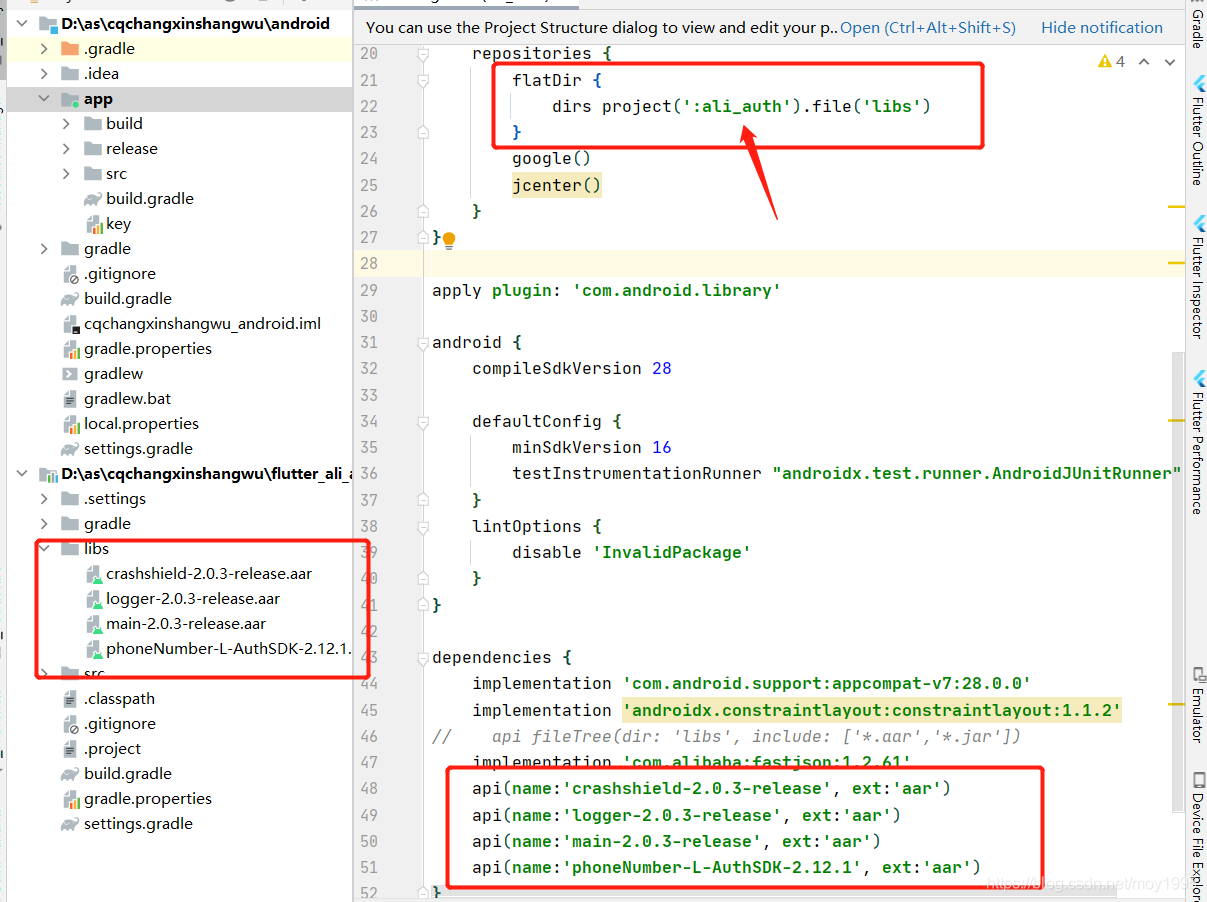Click the crashshield-2.0.3-release.aar archive icon
Screen dimensions: 1207x902
pyautogui.click(x=93, y=574)
